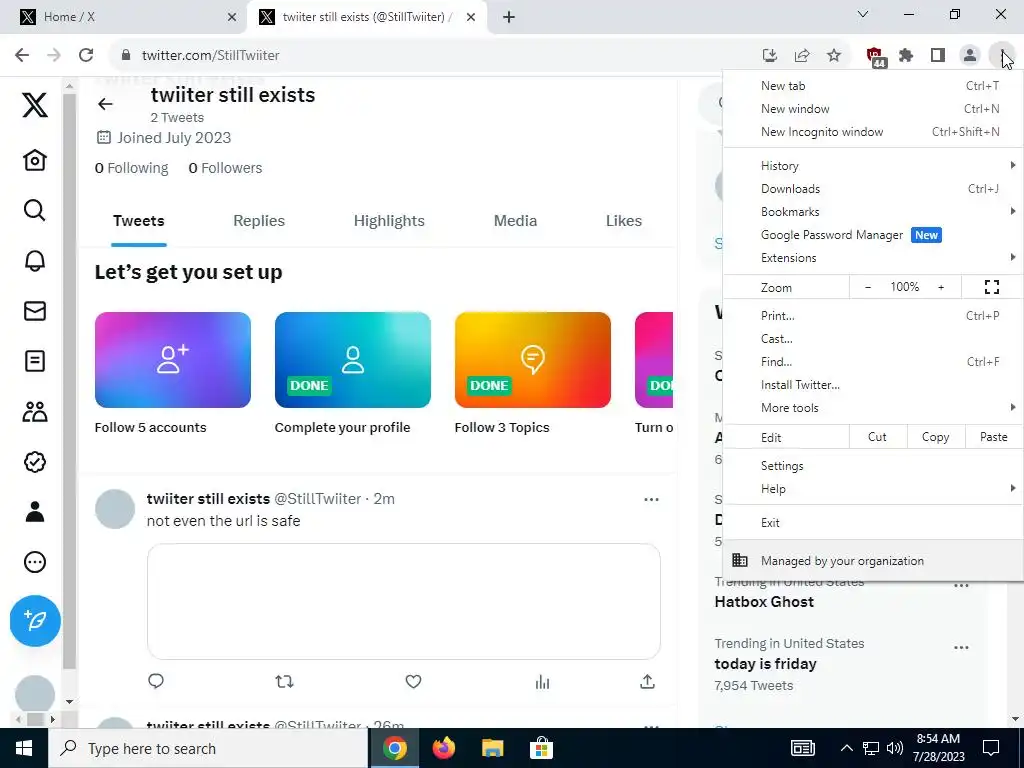Click the Windows taskbar search box

[208, 748]
